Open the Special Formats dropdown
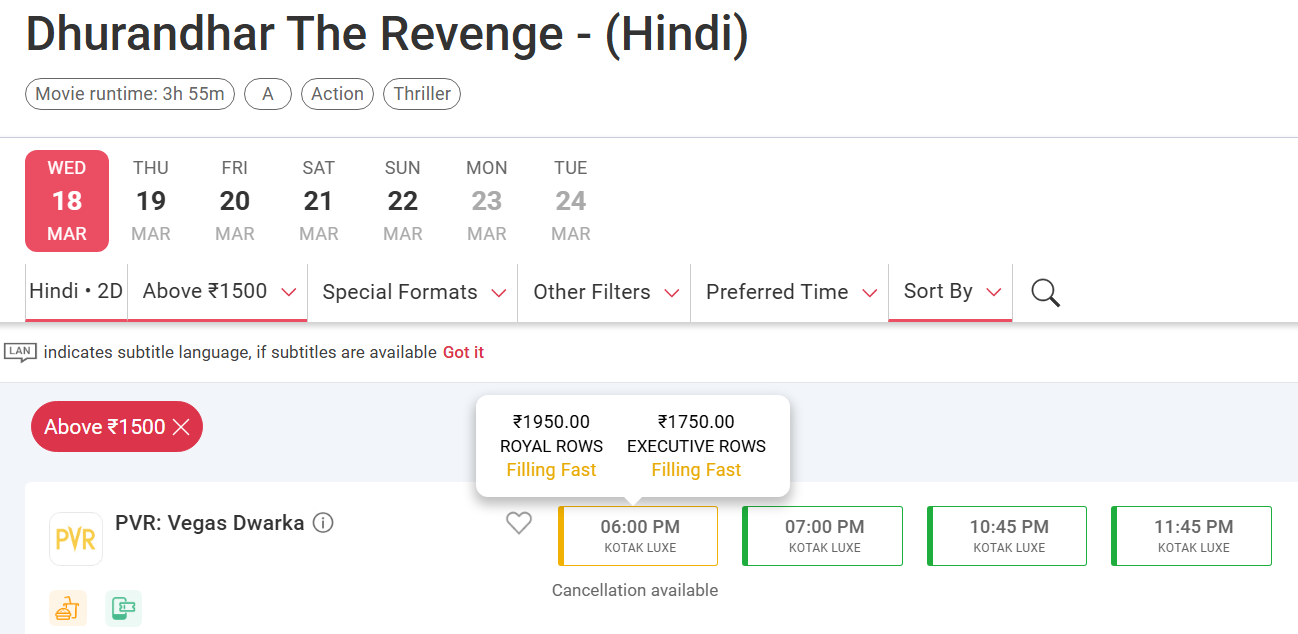Screen dimensions: 1298x634 point(412,292)
